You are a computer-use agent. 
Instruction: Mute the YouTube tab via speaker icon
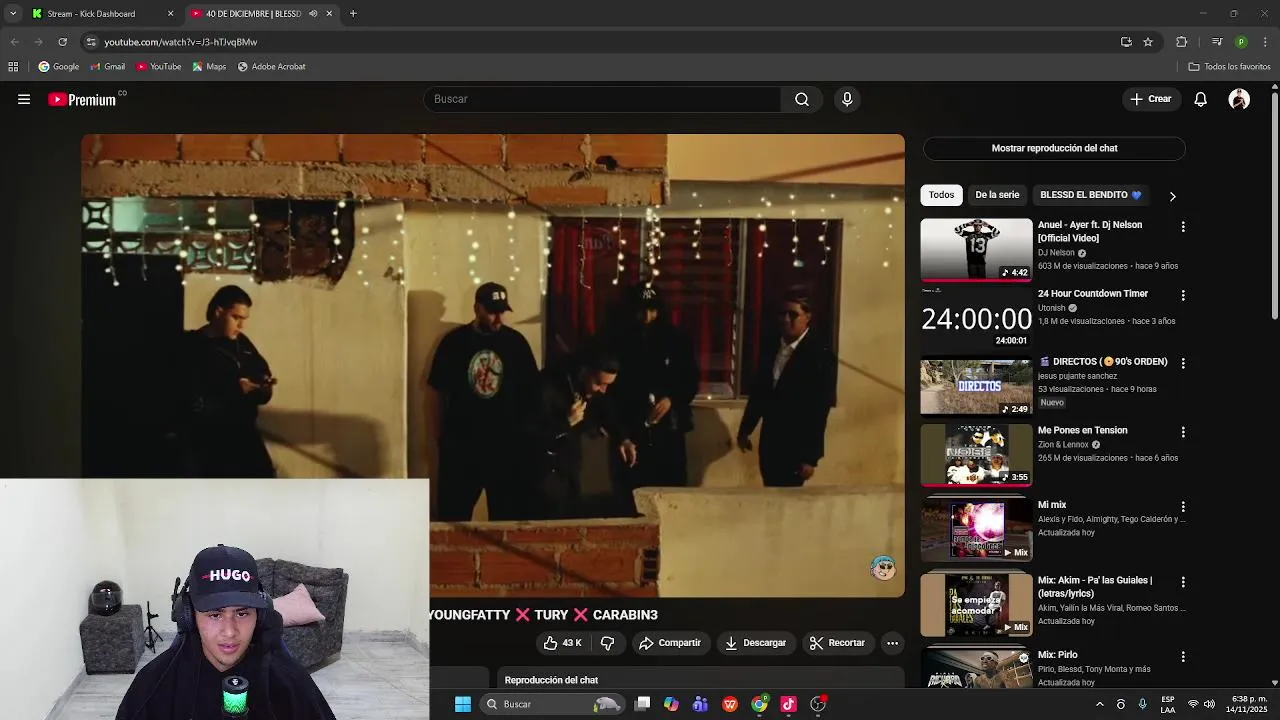click(313, 14)
